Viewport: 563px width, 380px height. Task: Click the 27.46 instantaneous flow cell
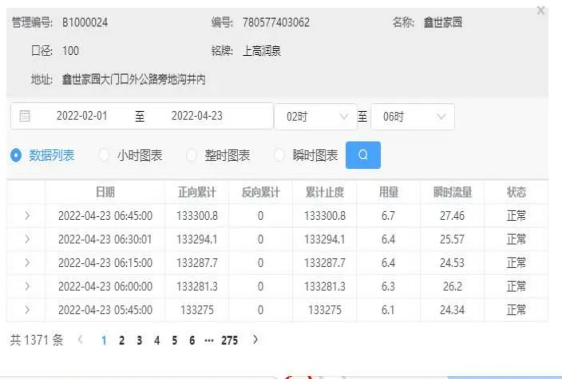click(452, 216)
